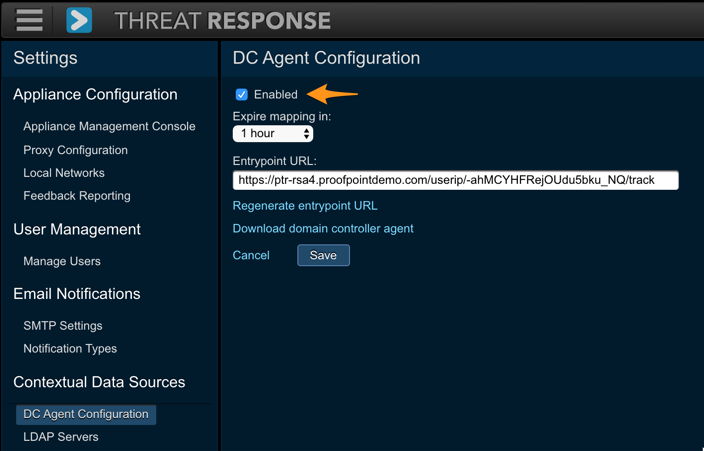Open the Expire mapping dropdown
Image resolution: width=704 pixels, height=451 pixels.
point(273,133)
